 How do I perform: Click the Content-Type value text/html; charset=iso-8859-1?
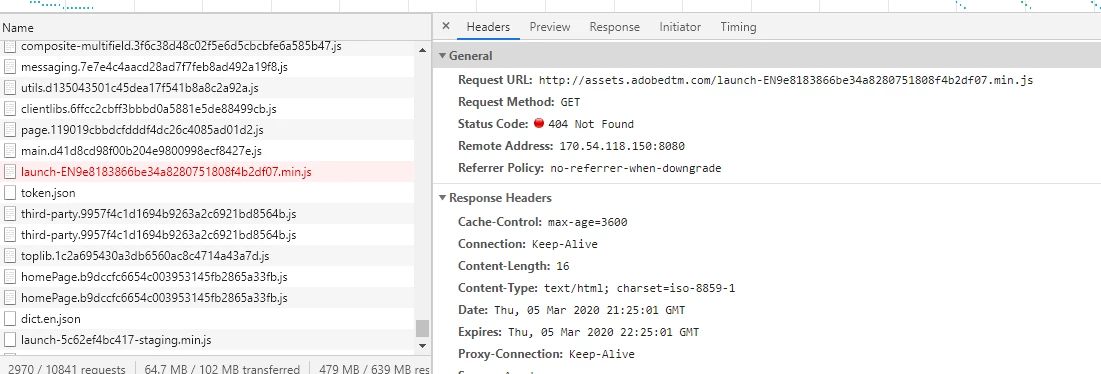tap(640, 288)
